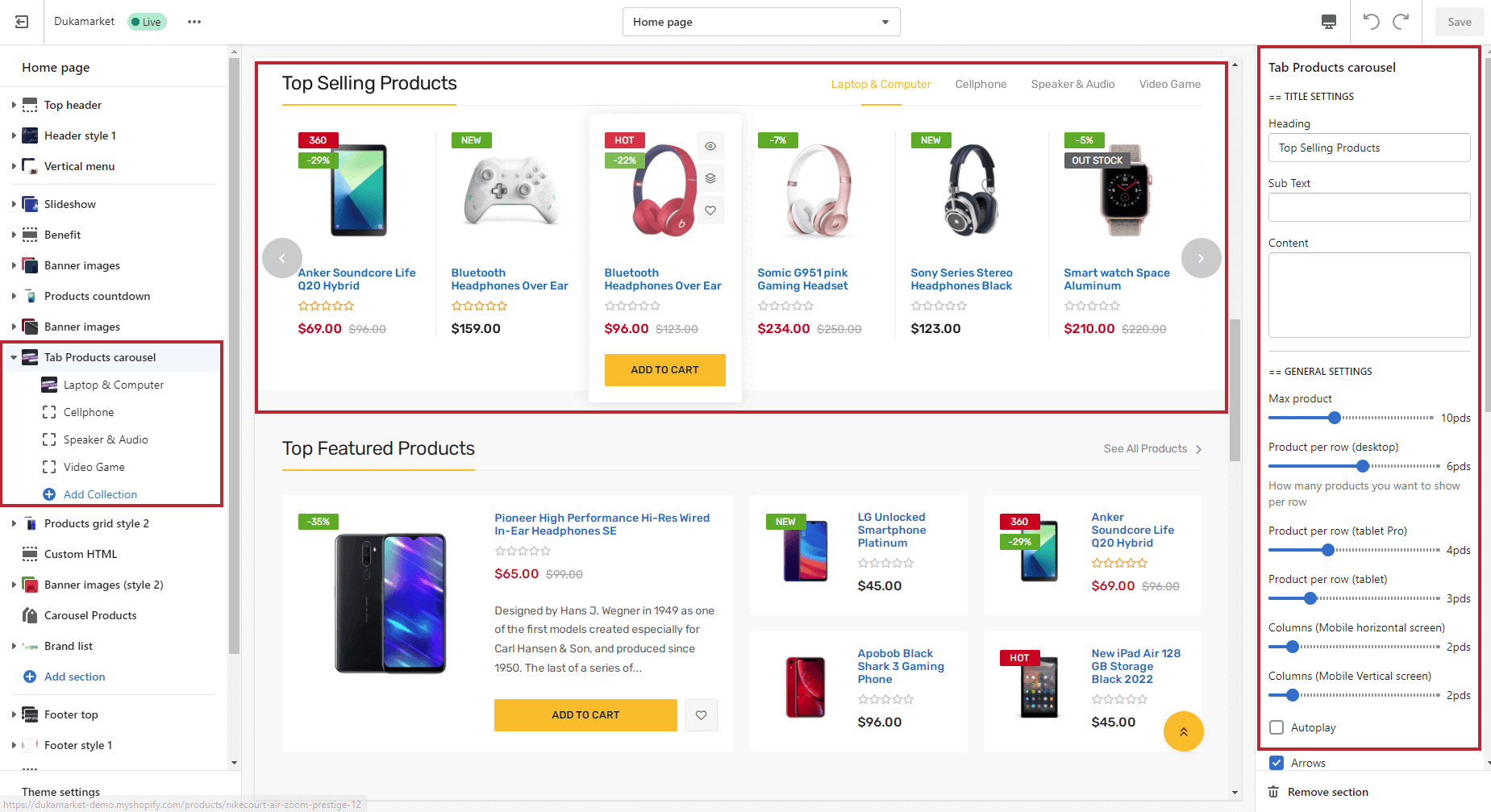This screenshot has width=1491, height=812.
Task: Click the Max product slider handle
Action: [1335, 418]
